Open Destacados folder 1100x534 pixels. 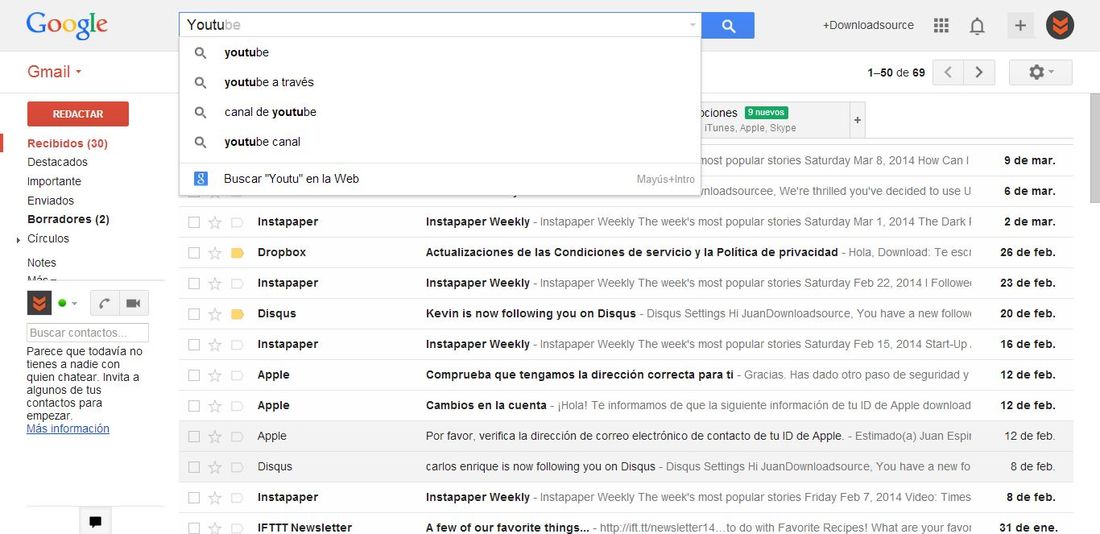58,162
